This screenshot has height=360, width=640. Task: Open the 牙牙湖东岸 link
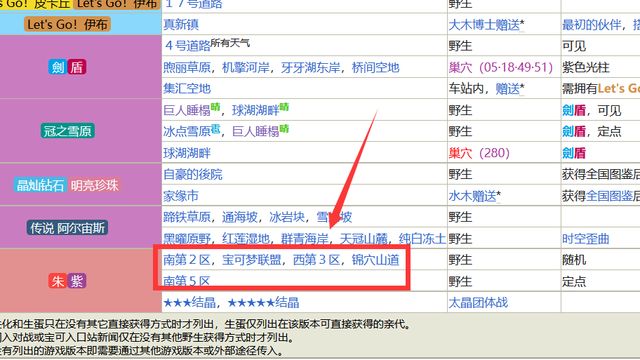(x=311, y=67)
